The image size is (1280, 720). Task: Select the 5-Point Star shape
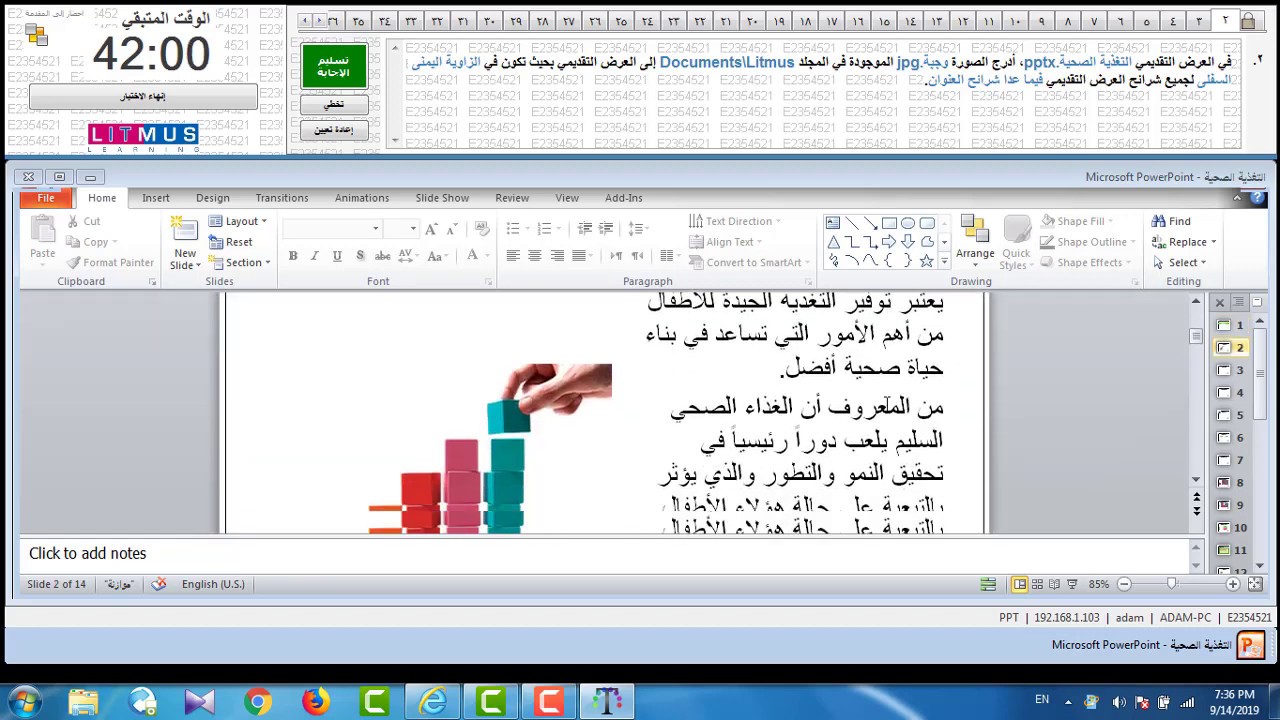click(x=927, y=261)
